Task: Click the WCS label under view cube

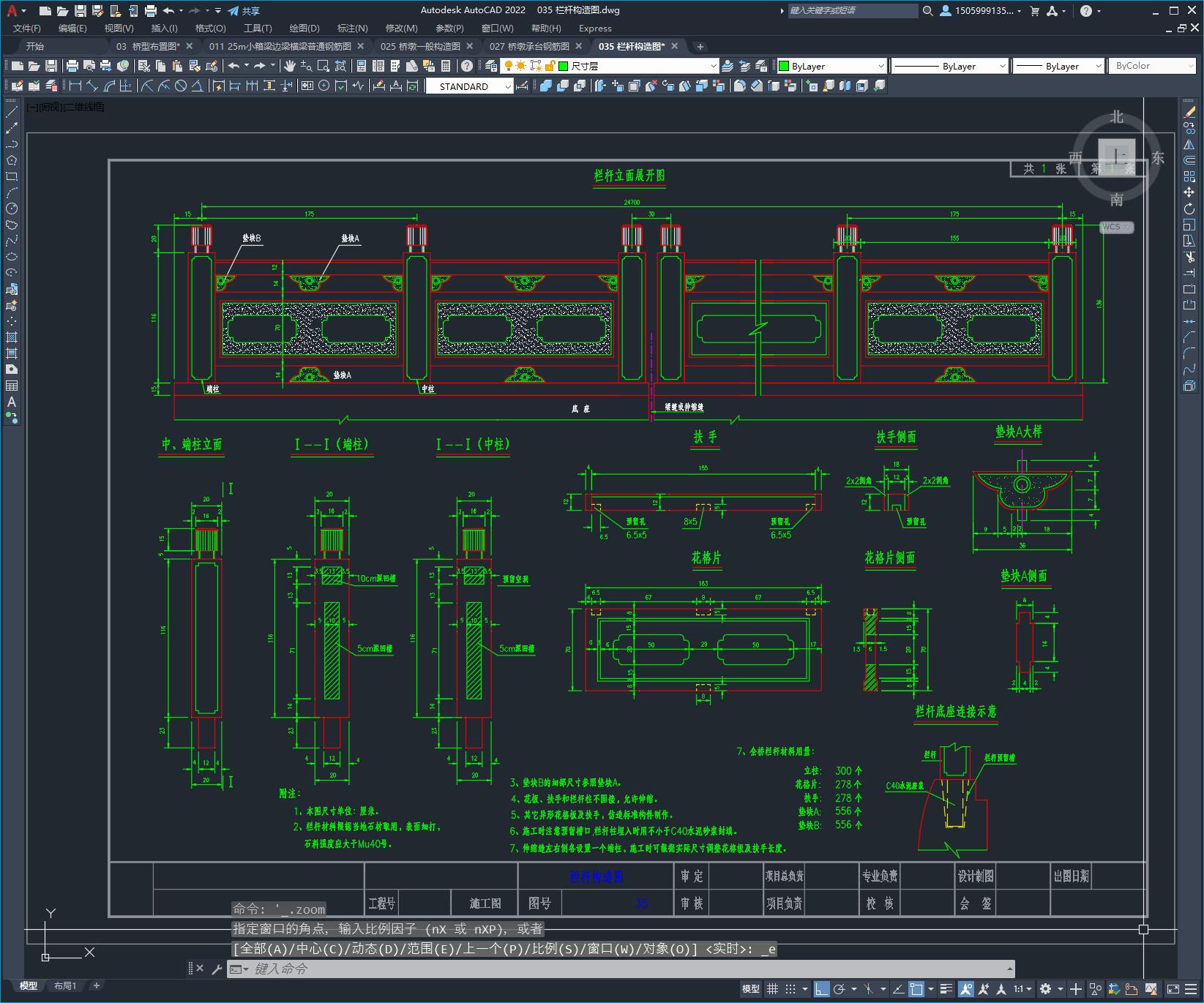Action: 1115,227
